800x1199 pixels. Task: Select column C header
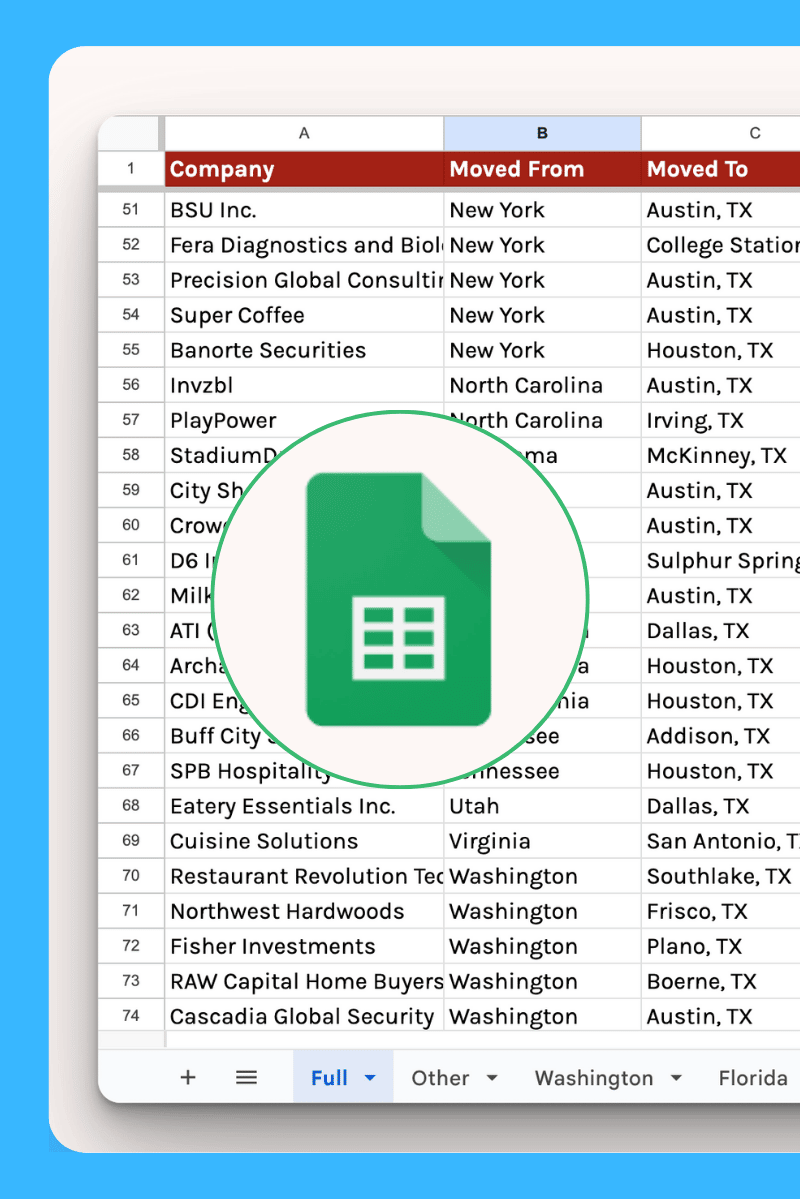[721, 133]
